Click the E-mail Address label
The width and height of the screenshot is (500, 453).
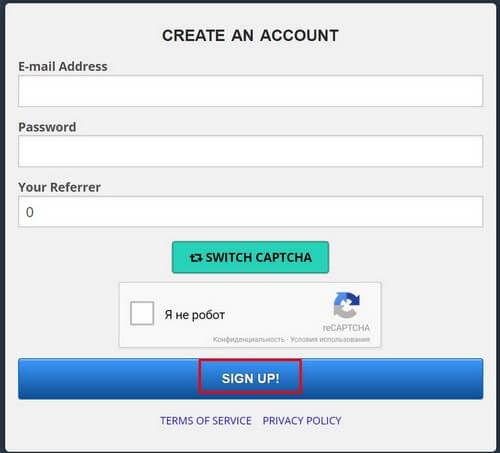(x=63, y=66)
